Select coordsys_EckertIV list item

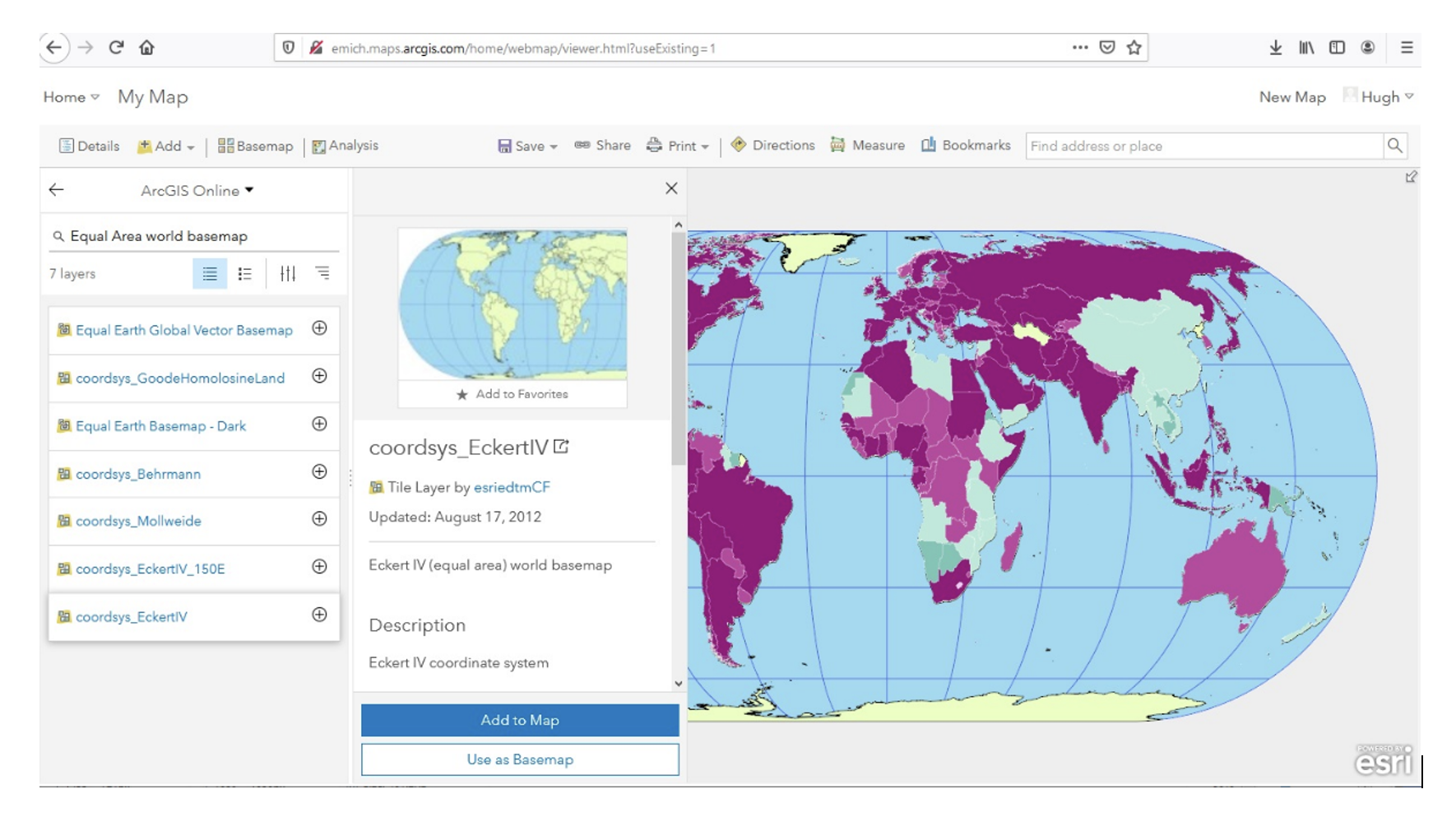[x=194, y=617]
